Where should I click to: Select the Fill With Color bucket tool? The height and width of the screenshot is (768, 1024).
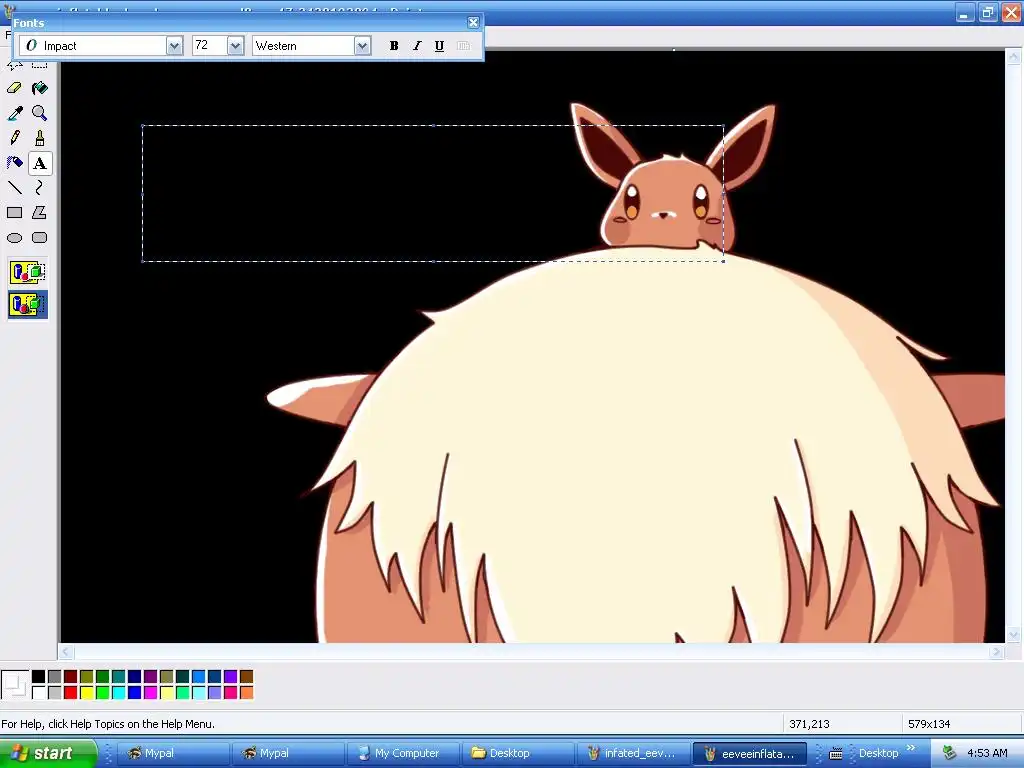(40, 88)
